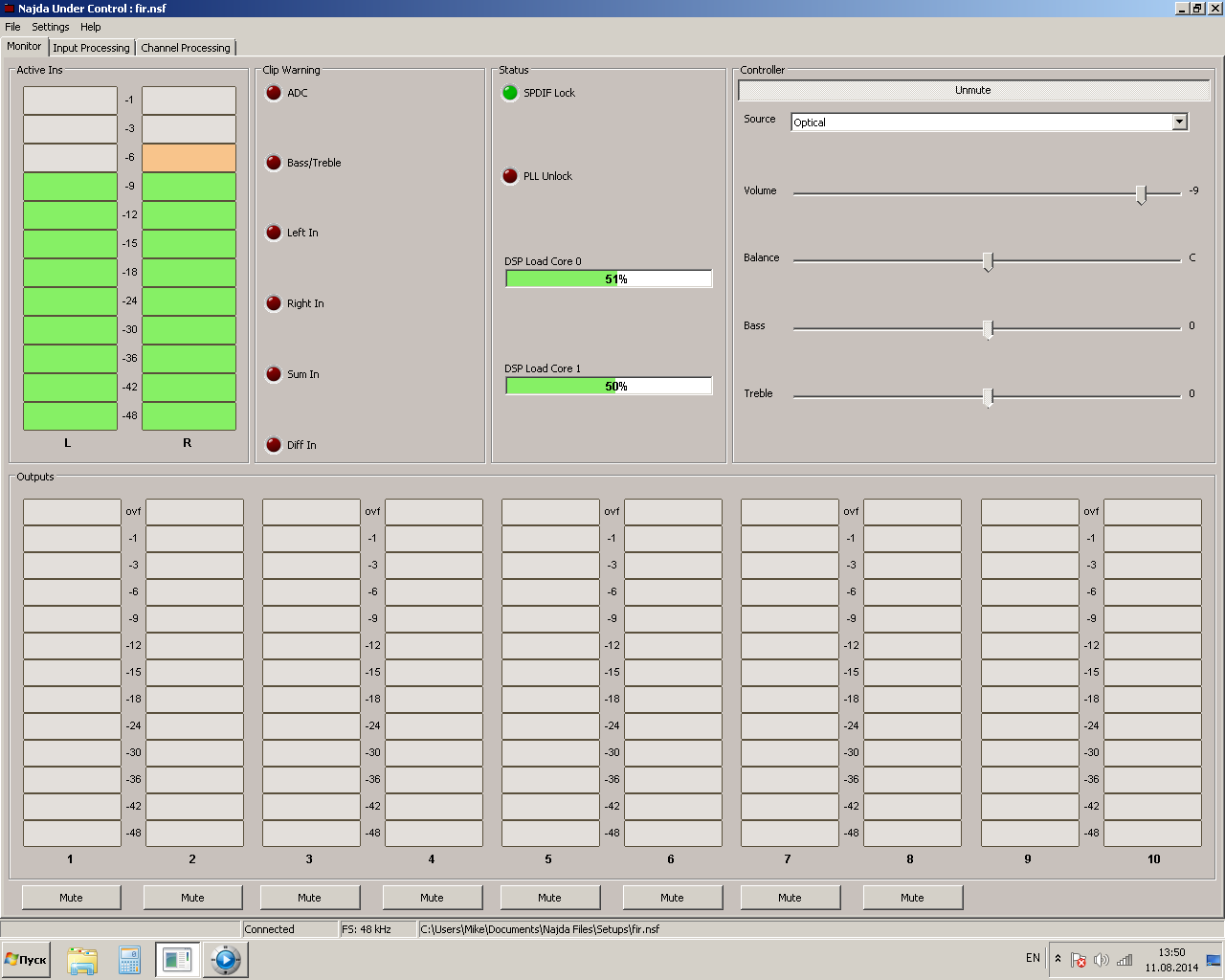Open the Action Center flag icon
Image resolution: width=1225 pixels, height=980 pixels.
click(x=1079, y=960)
